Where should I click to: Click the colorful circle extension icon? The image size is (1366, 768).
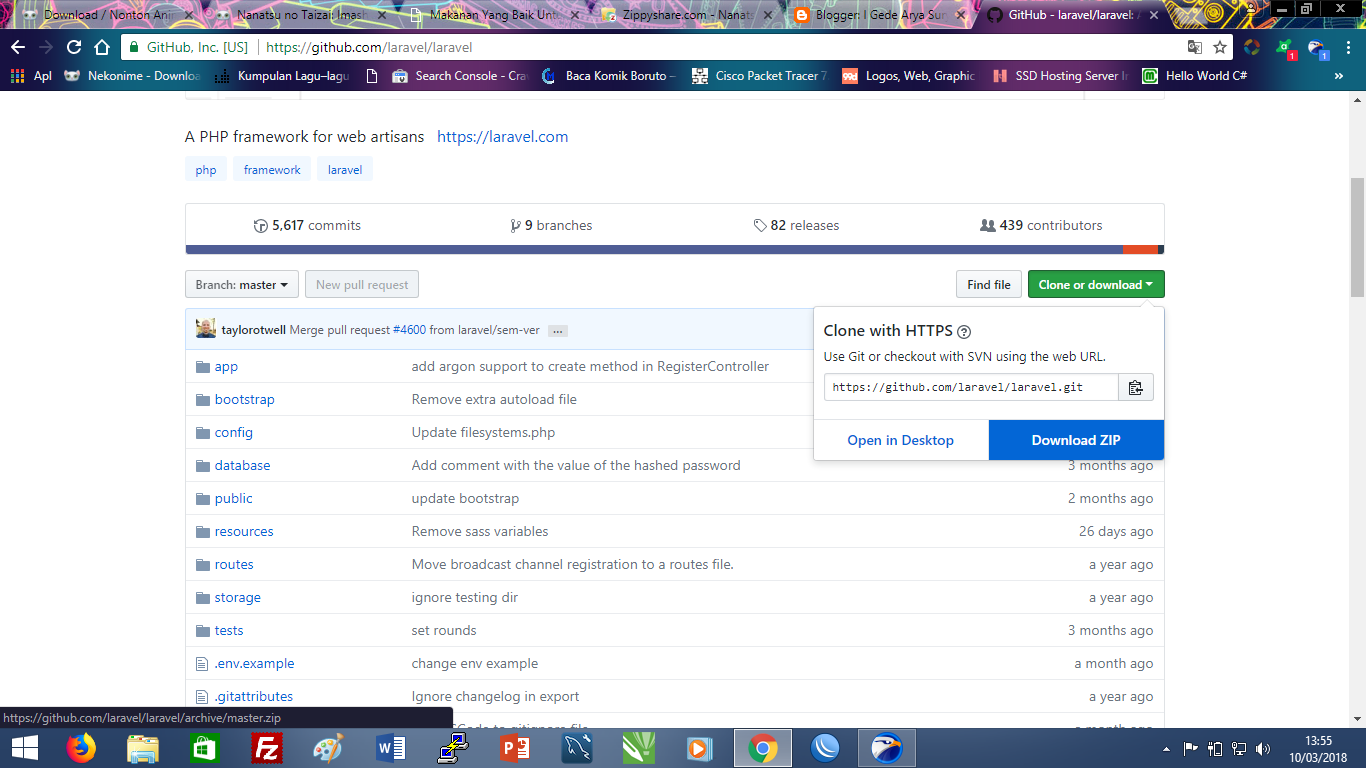pos(1252,47)
